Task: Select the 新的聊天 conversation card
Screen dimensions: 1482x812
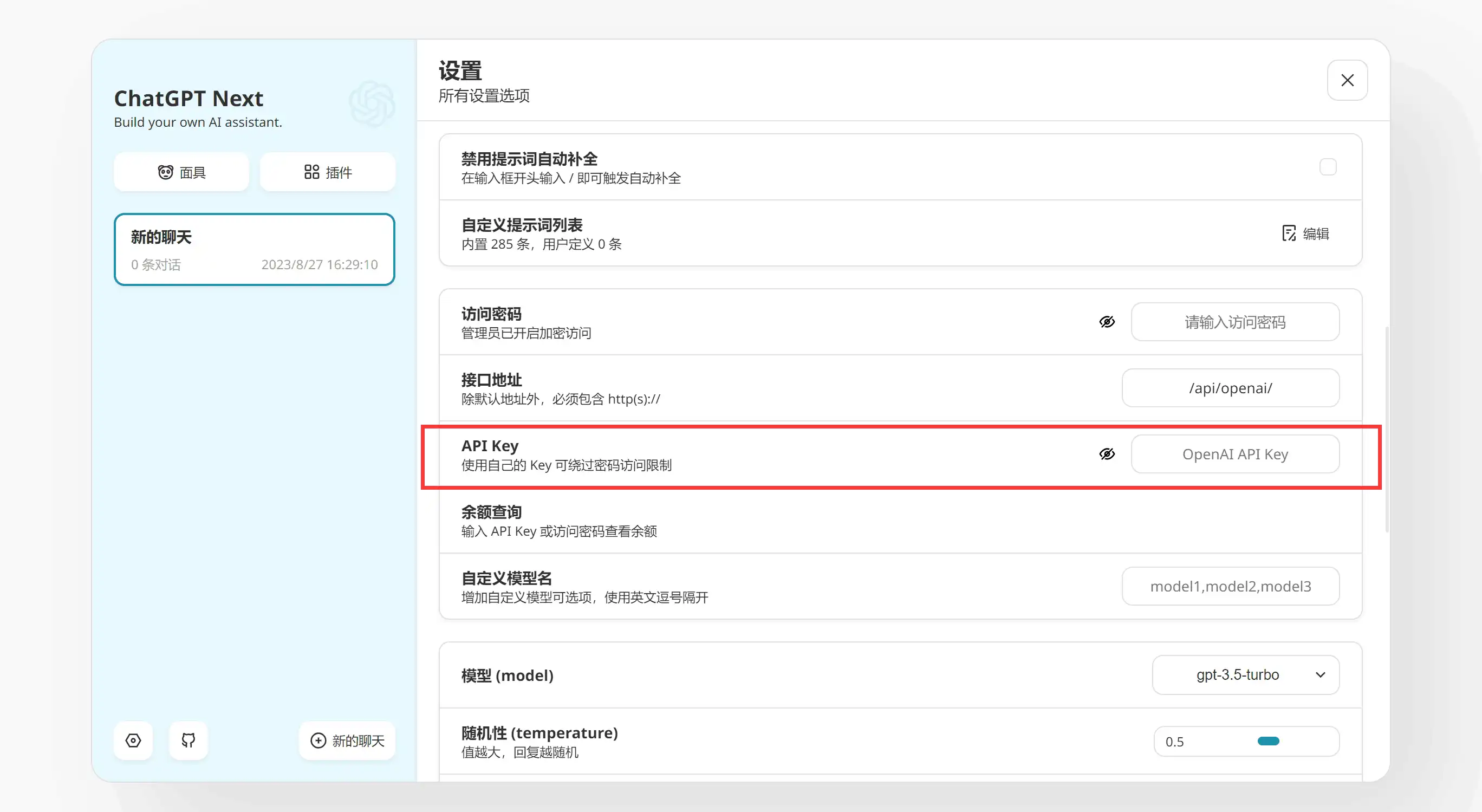Action: pos(254,250)
